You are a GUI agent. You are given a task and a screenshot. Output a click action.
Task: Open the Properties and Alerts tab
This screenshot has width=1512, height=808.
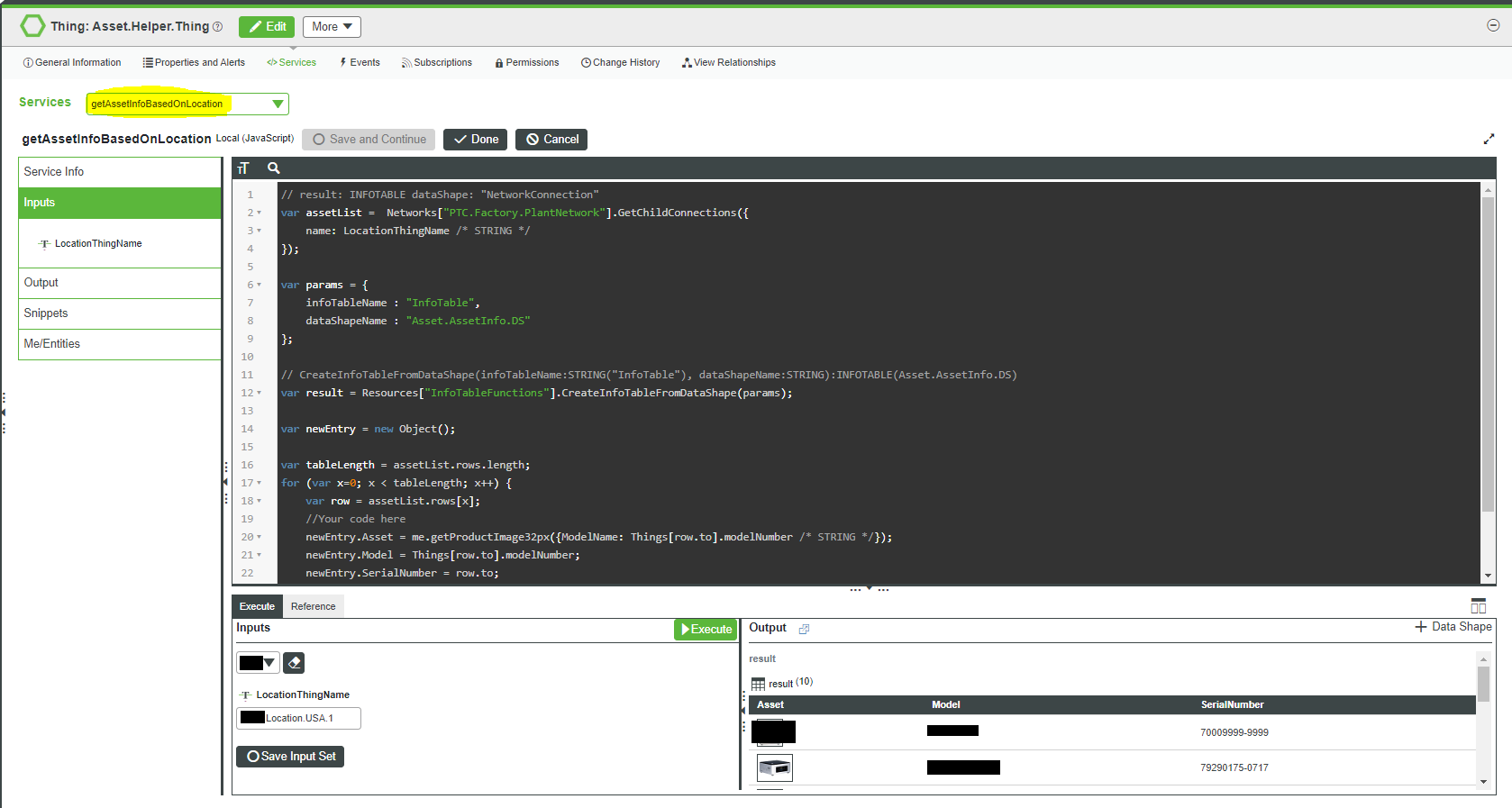click(194, 62)
